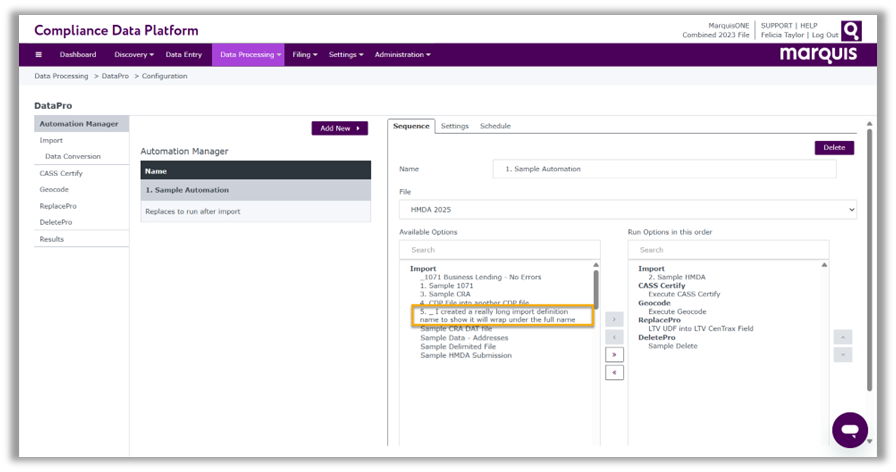This screenshot has width=896, height=472.
Task: Click the move-all-left double arrow button
Action: point(615,372)
